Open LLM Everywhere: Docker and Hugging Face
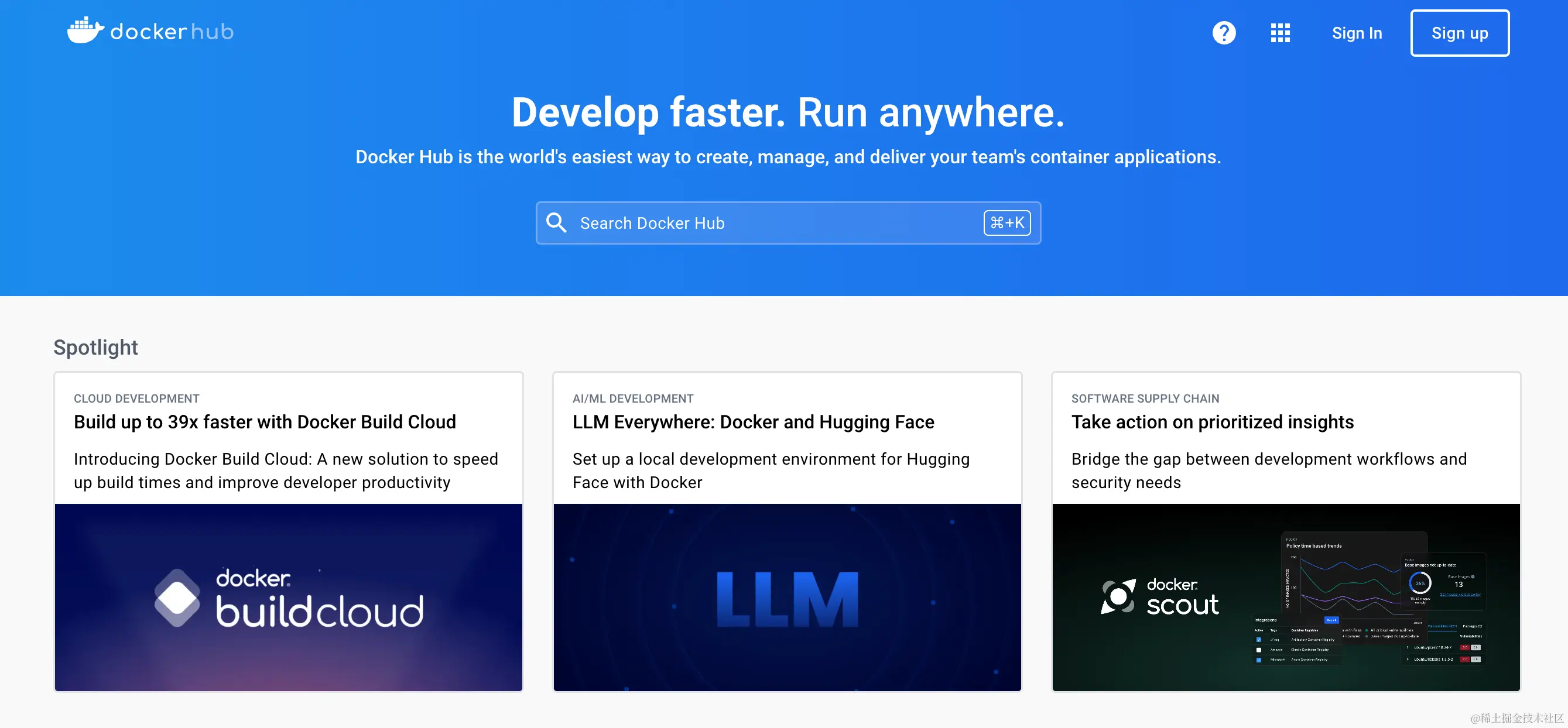Screen dimensions: 1568x728 coord(753,421)
